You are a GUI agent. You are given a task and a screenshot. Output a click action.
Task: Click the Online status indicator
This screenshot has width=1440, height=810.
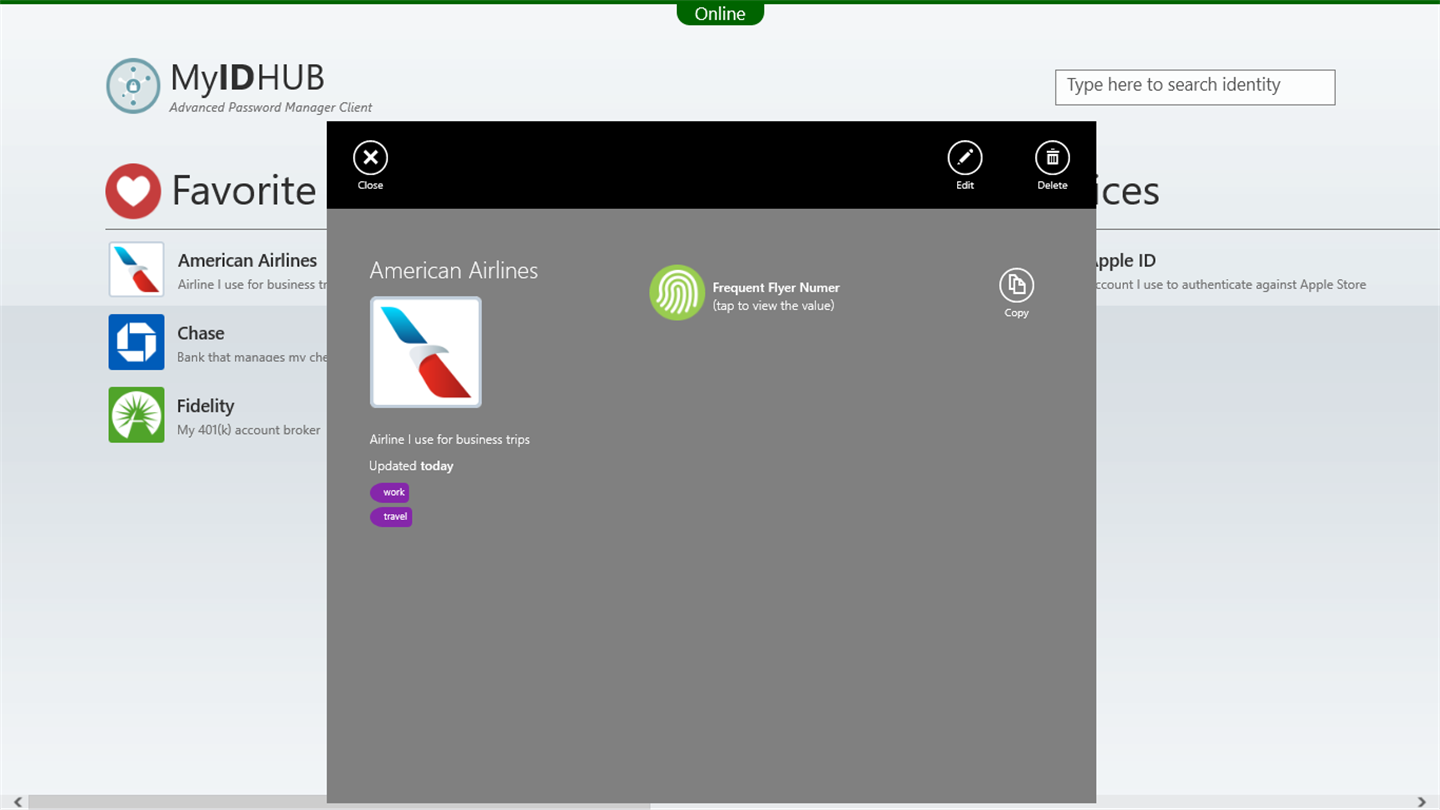[720, 14]
